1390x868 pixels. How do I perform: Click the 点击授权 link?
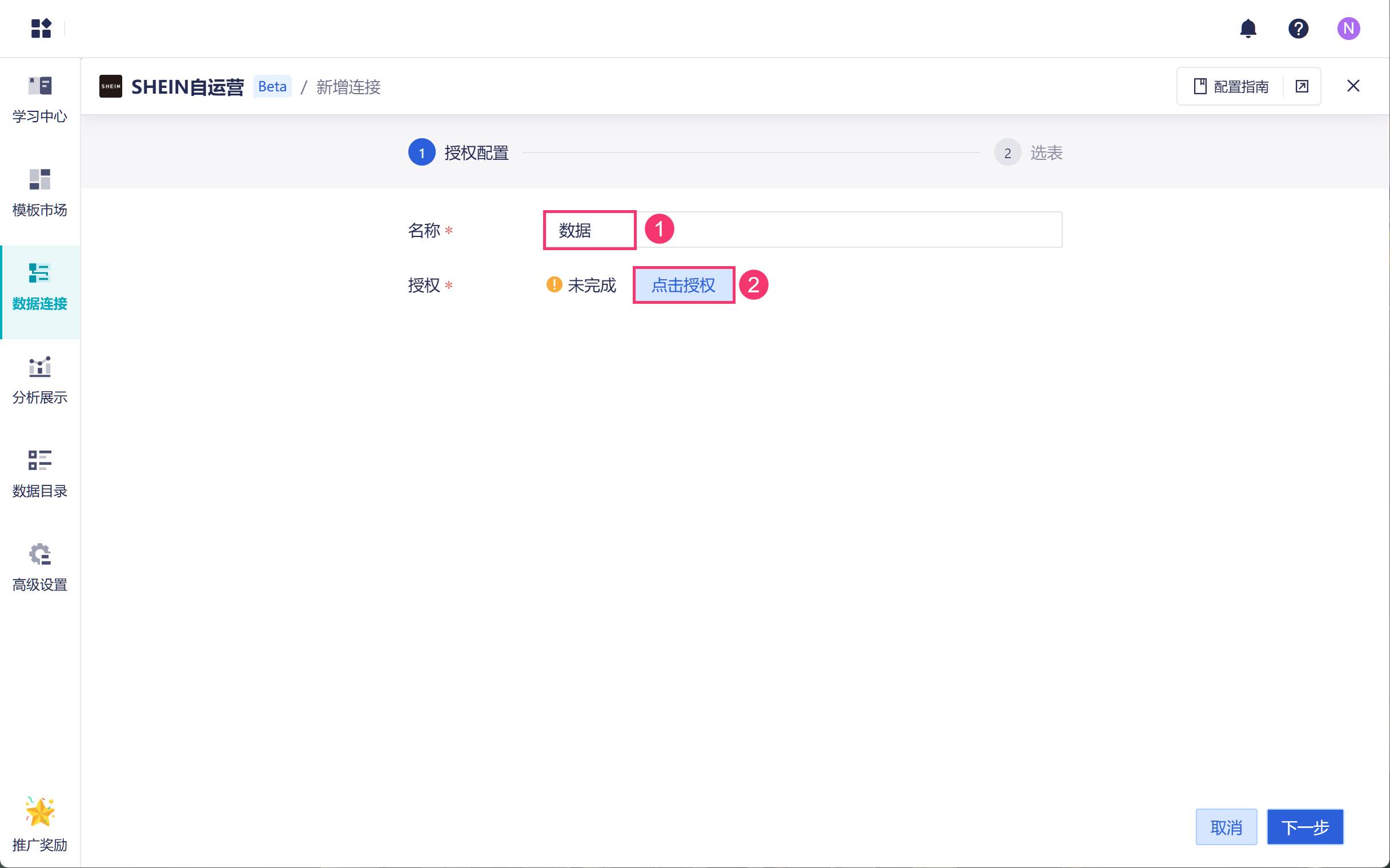coord(683,286)
